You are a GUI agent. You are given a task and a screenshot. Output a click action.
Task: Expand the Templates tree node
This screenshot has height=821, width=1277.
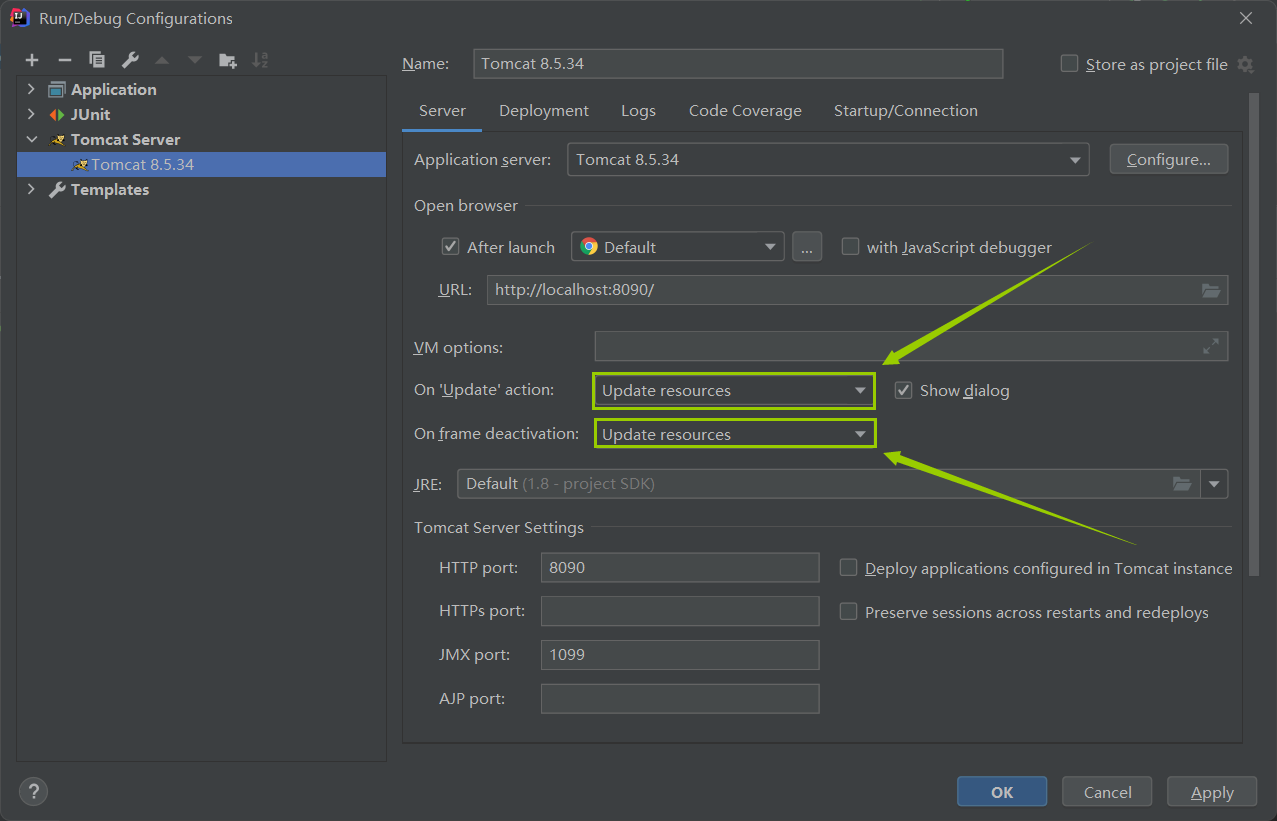tap(31, 189)
